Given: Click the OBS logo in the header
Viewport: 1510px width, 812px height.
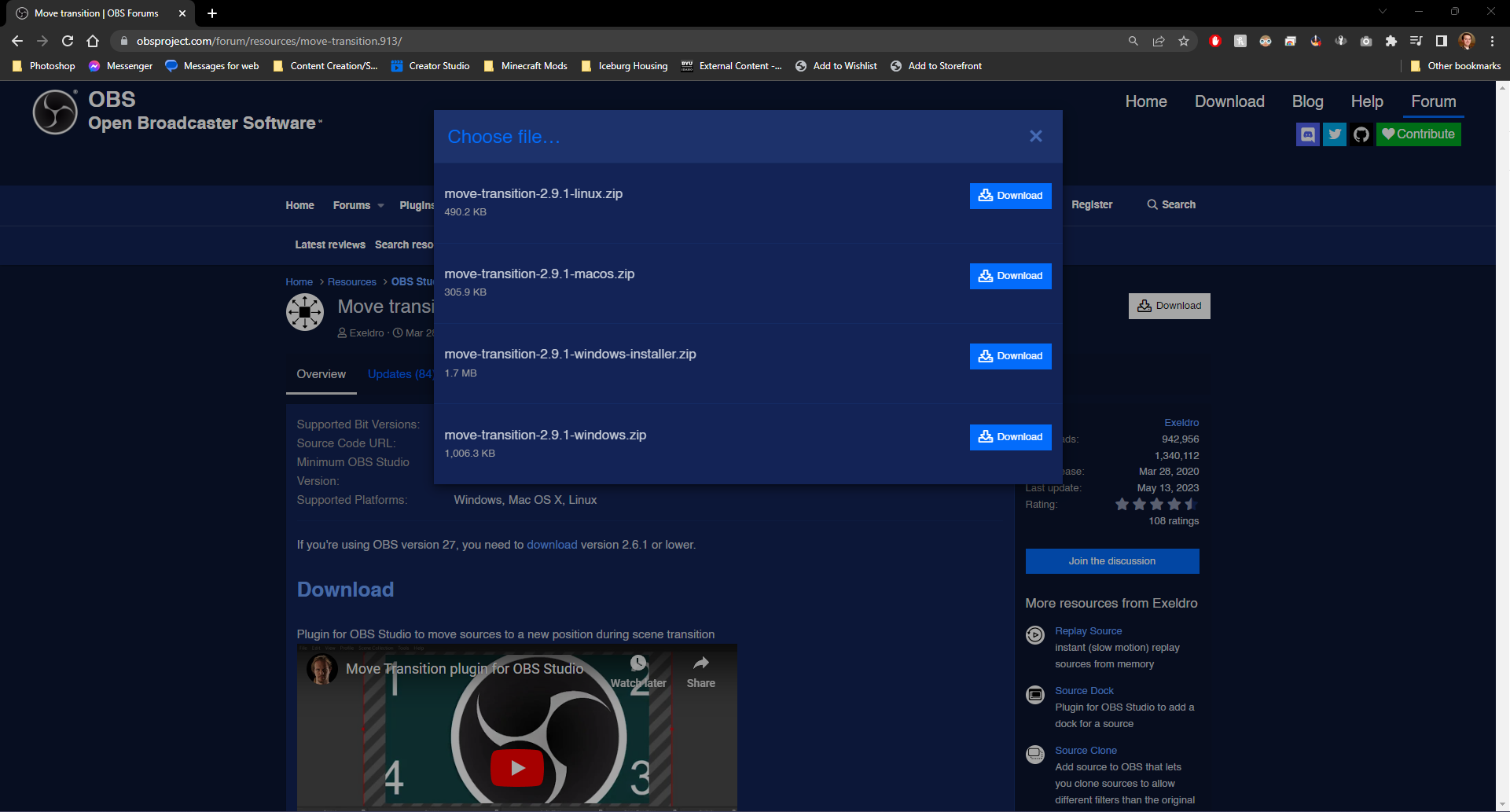Looking at the screenshot, I should [x=54, y=112].
